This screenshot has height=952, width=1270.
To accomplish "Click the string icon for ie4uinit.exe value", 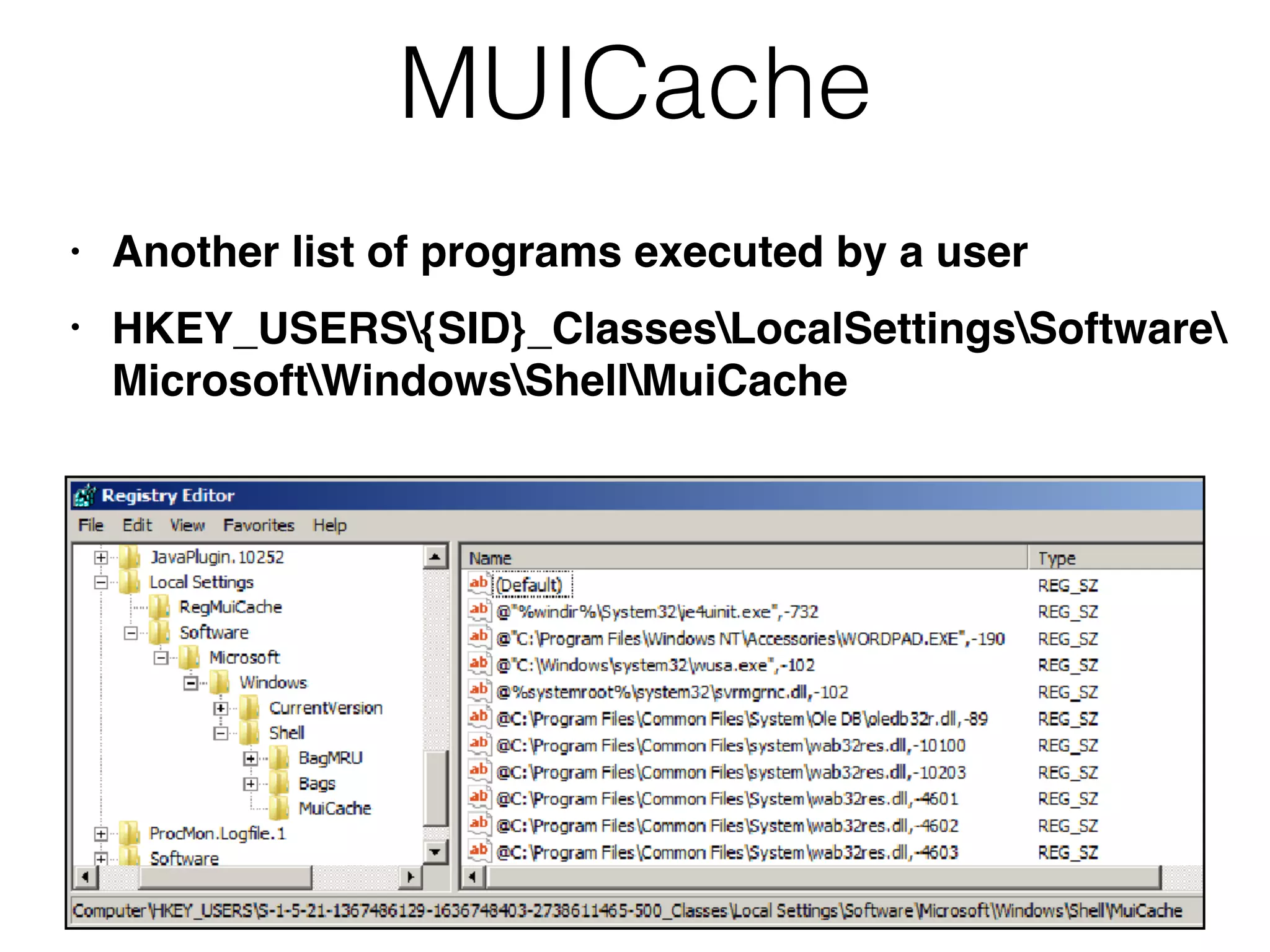I will pos(479,611).
